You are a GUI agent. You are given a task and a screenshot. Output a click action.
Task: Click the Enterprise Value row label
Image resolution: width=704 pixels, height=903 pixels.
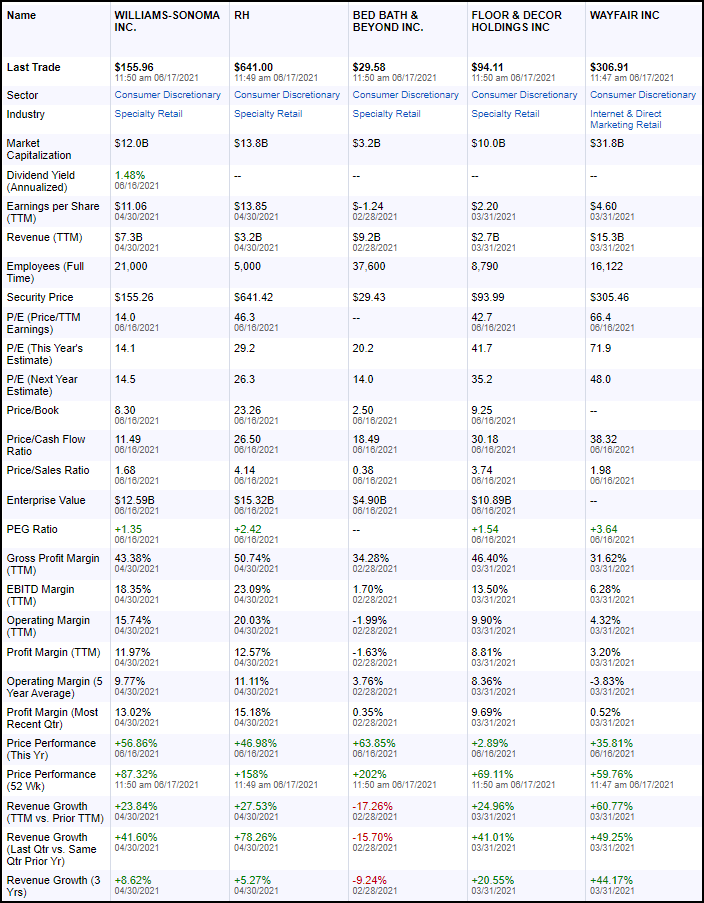click(x=46, y=500)
